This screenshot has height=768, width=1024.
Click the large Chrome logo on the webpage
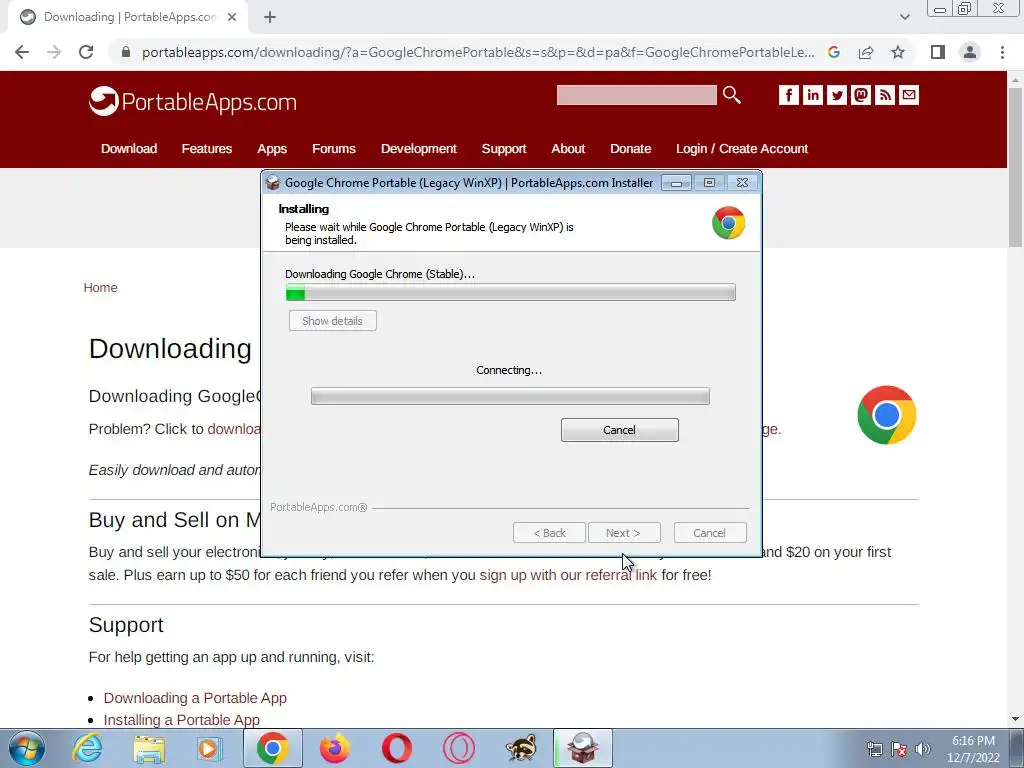click(x=886, y=415)
